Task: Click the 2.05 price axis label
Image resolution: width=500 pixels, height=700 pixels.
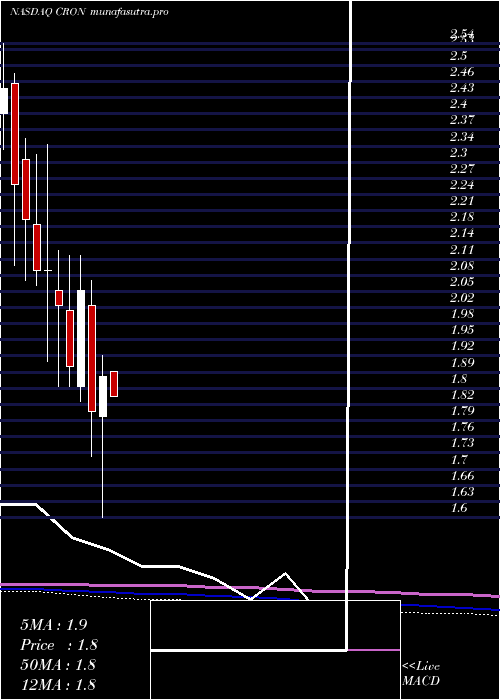Action: point(462,282)
